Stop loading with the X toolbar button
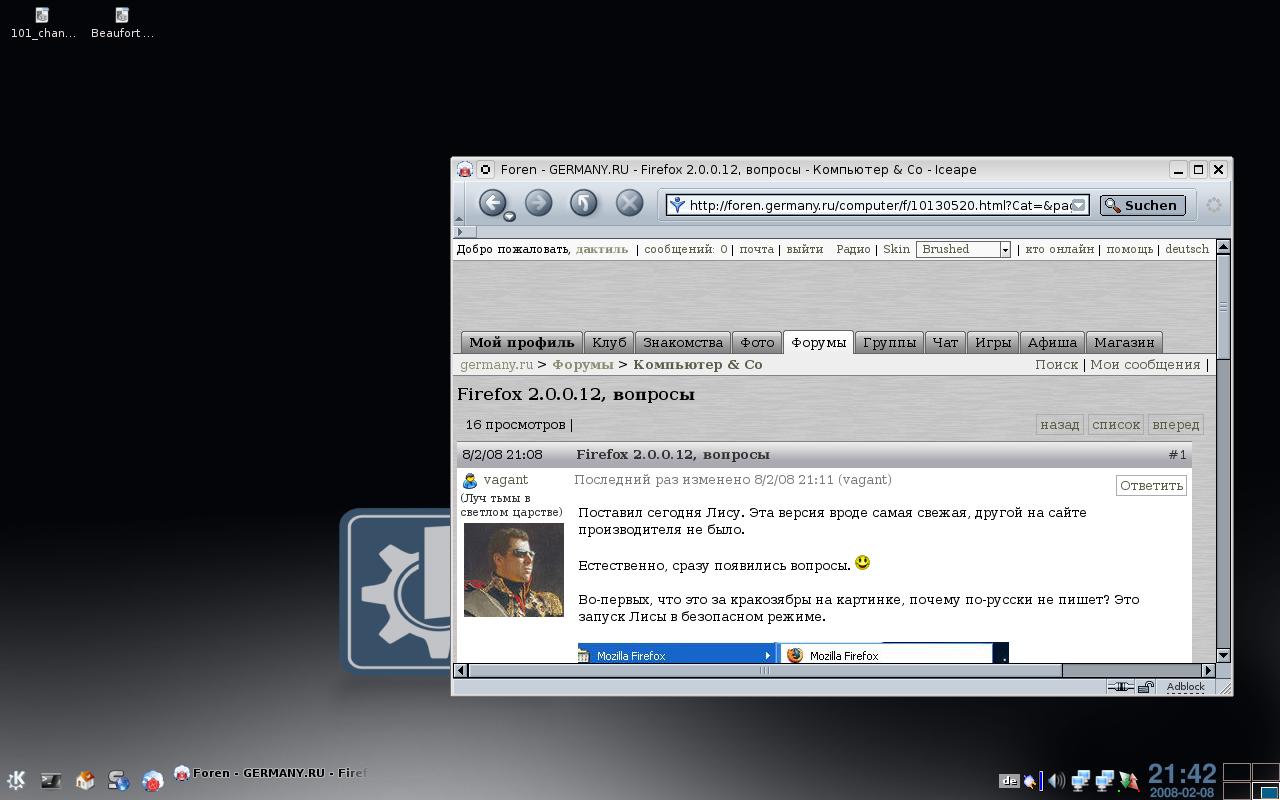 click(629, 203)
